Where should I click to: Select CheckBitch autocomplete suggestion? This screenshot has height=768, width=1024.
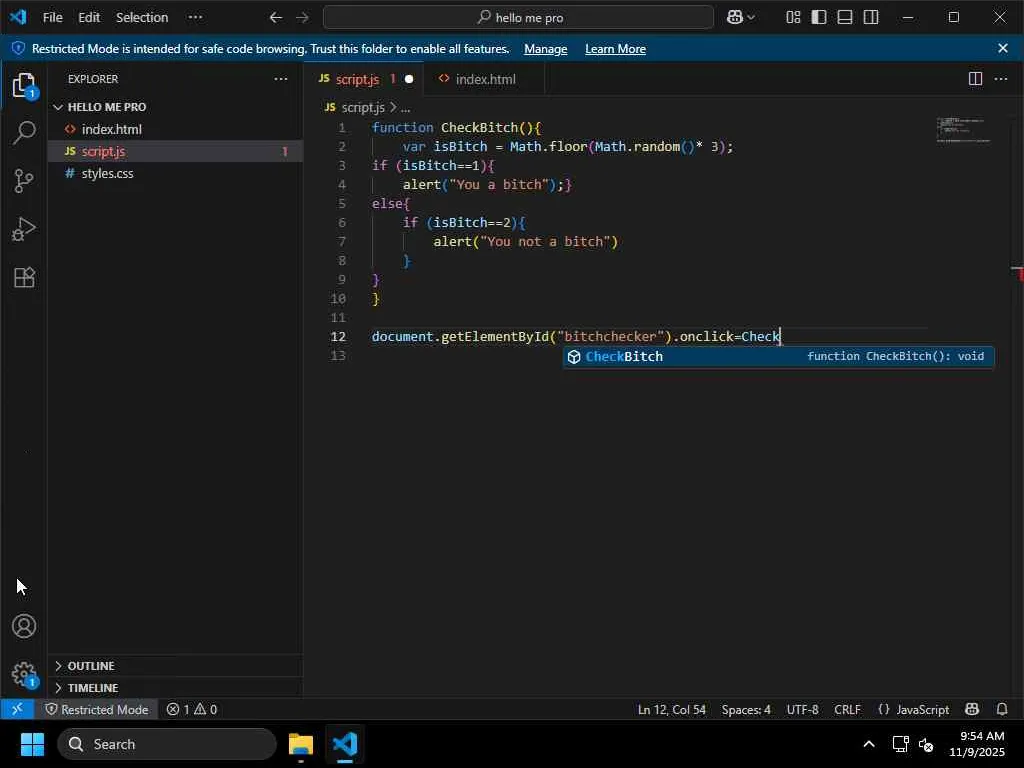pyautogui.click(x=624, y=357)
